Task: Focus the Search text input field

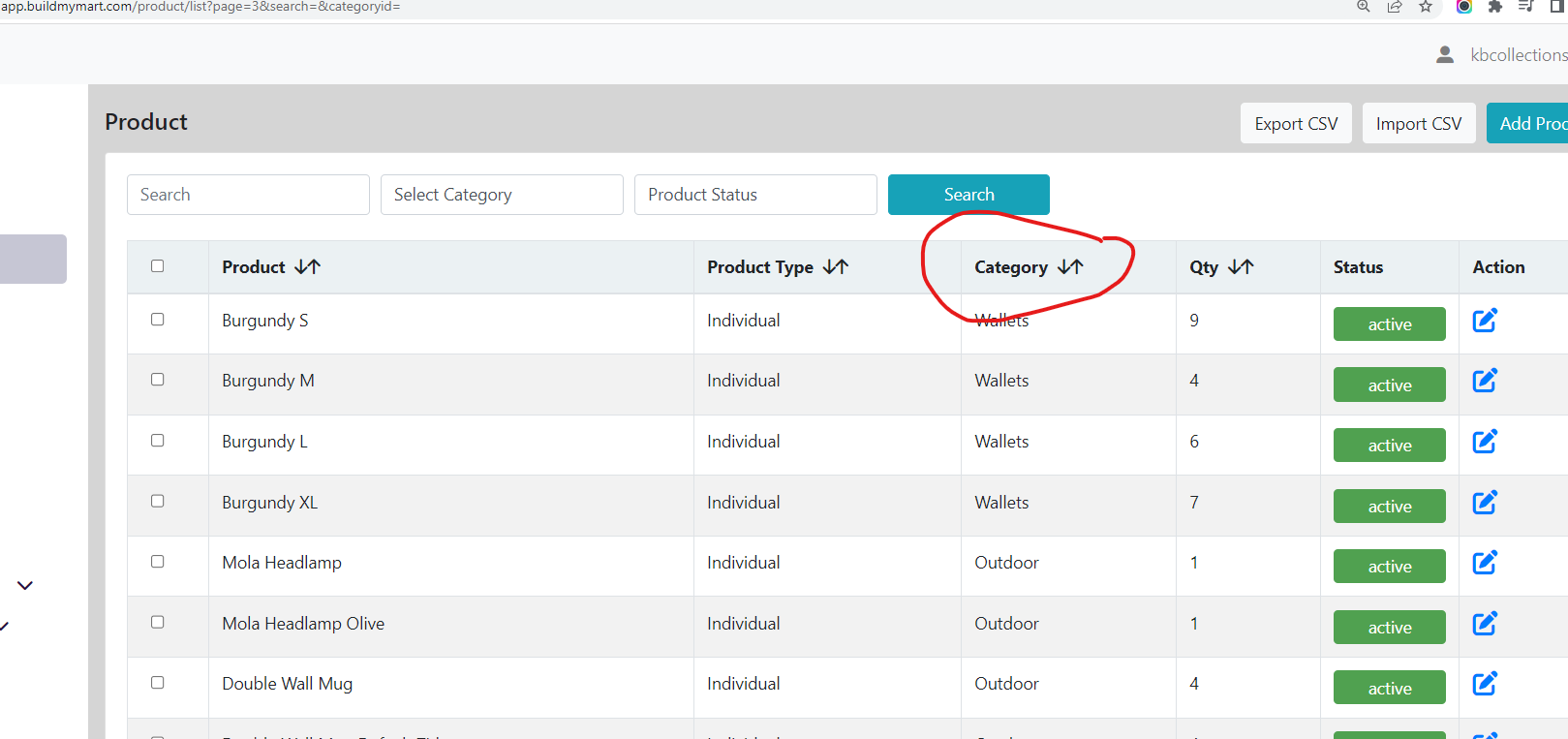Action: point(248,195)
